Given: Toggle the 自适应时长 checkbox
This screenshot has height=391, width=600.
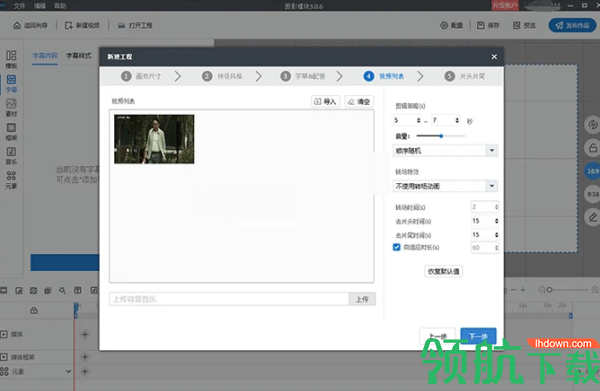Looking at the screenshot, I should click(x=396, y=247).
